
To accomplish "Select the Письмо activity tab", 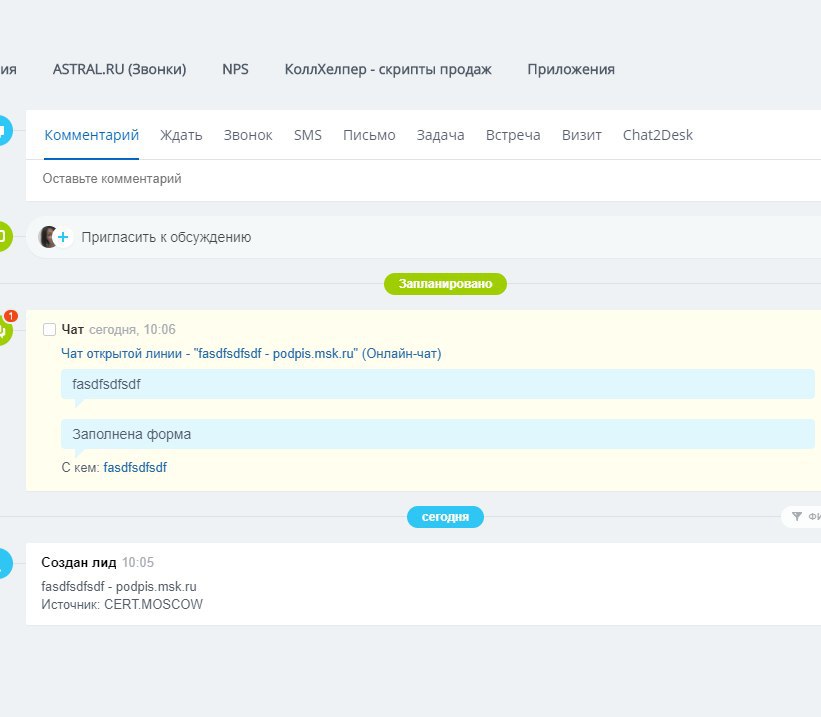I will pos(369,135).
